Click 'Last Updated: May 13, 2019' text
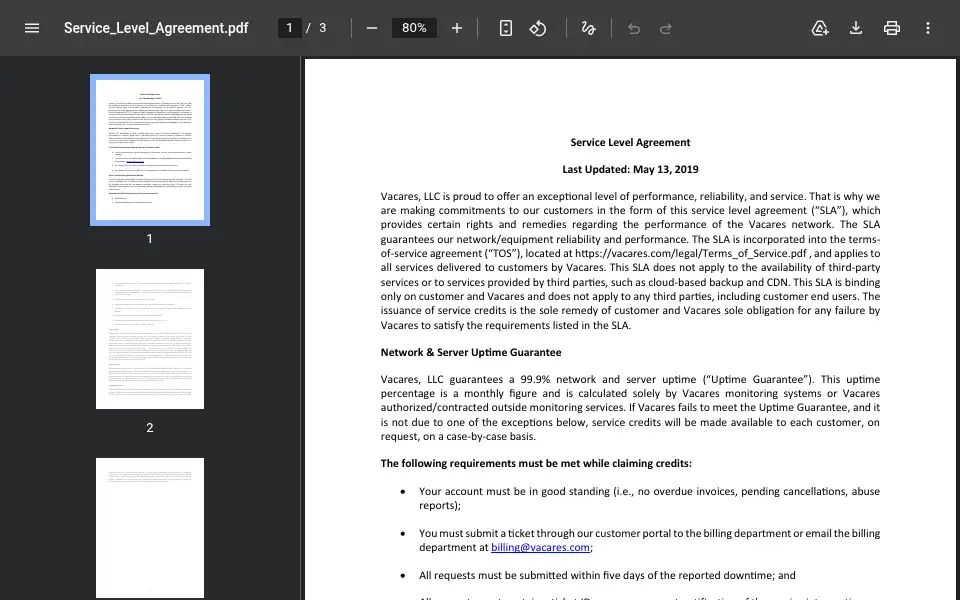960x600 pixels. [630, 169]
